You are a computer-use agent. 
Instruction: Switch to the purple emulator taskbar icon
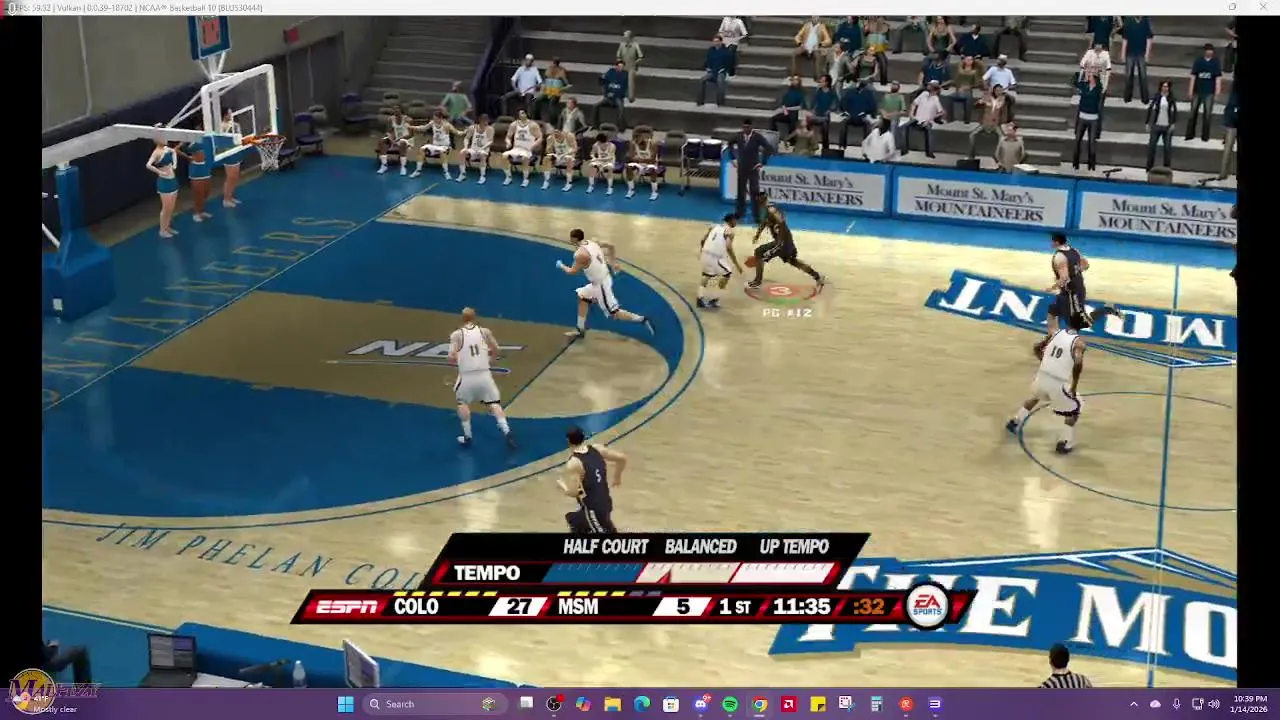tap(935, 704)
